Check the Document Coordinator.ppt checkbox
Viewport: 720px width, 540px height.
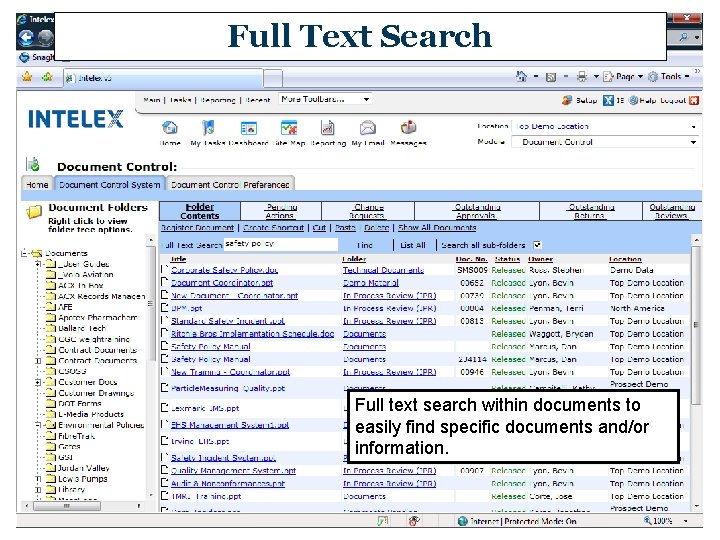click(164, 282)
